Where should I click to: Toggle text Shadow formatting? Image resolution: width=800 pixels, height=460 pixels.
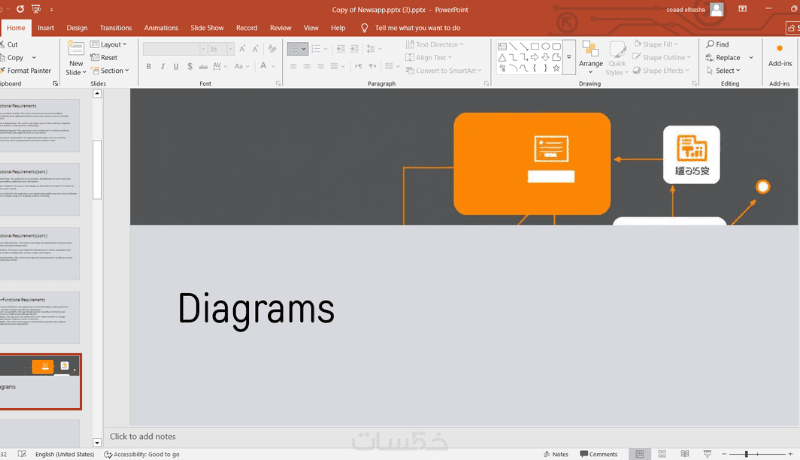coord(190,66)
